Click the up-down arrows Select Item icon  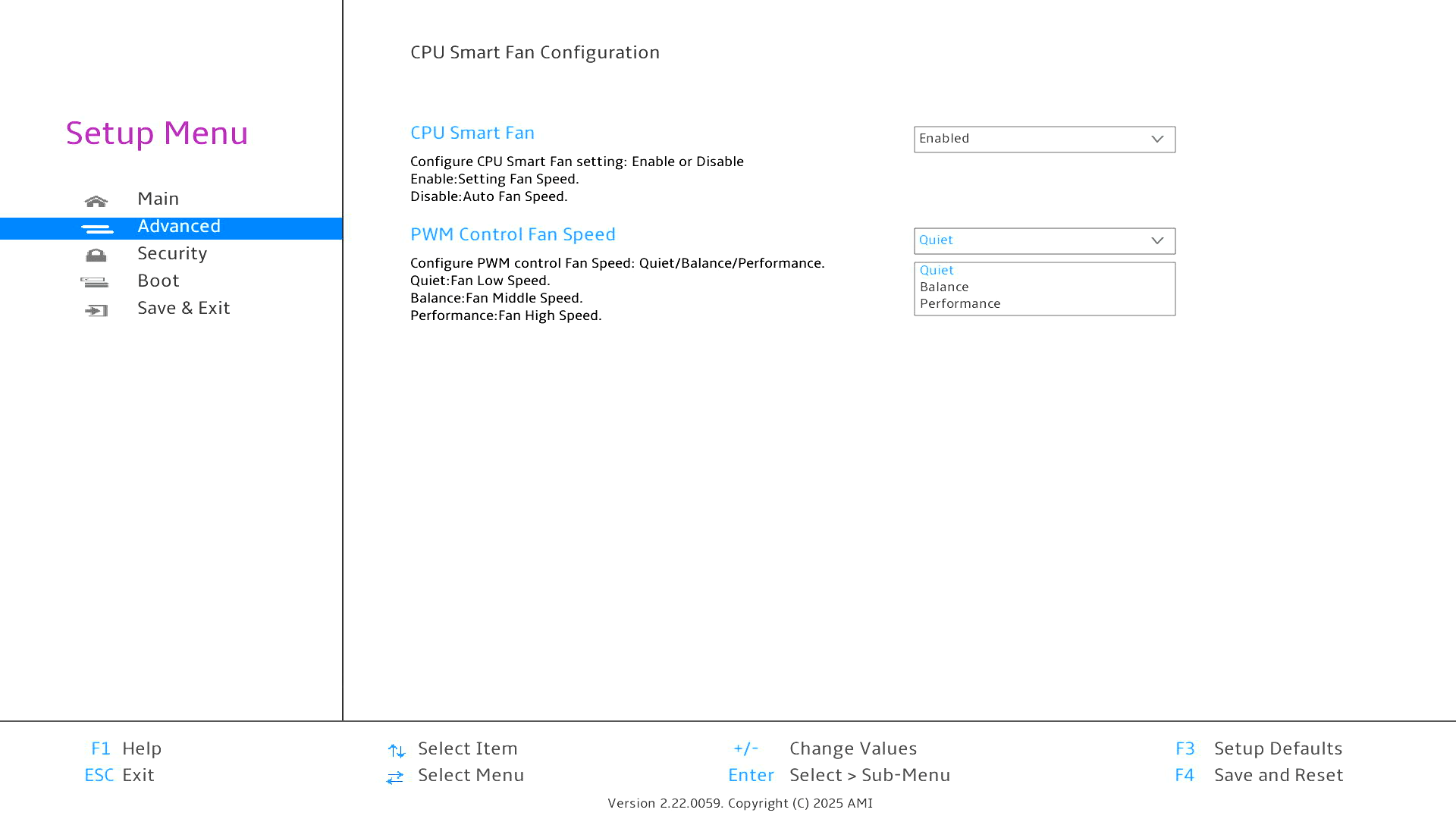coord(396,750)
